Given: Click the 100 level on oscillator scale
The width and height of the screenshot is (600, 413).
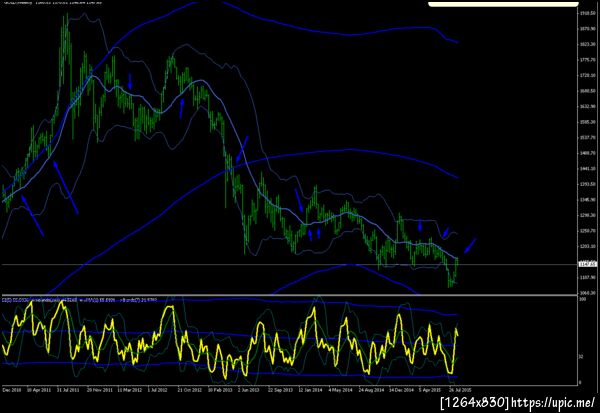Looking at the screenshot, I should point(582,299).
